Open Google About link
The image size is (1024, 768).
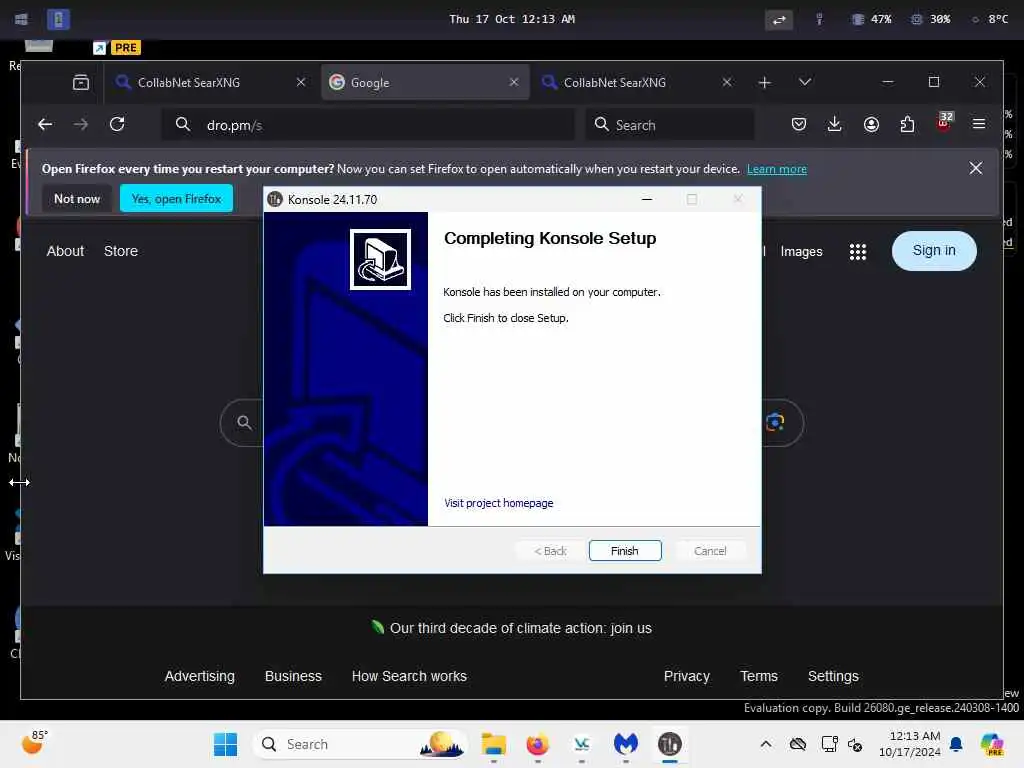[x=65, y=251]
